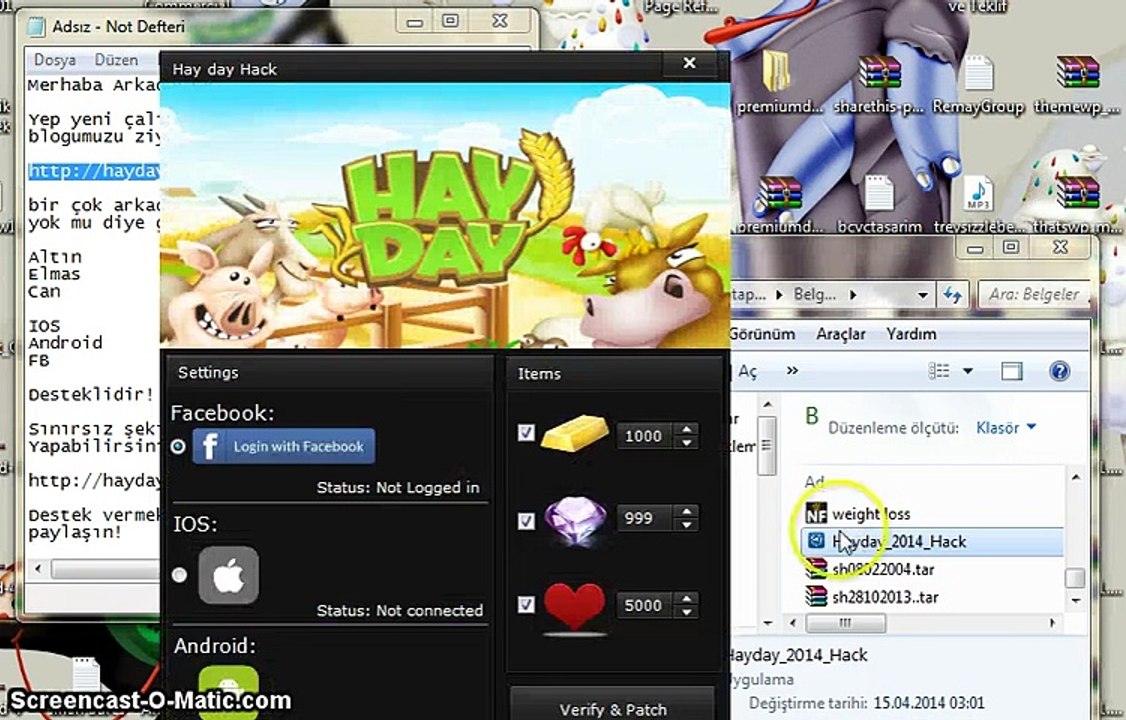This screenshot has height=720, width=1126.
Task: Click the diamond amount field showing 999
Action: coord(644,518)
